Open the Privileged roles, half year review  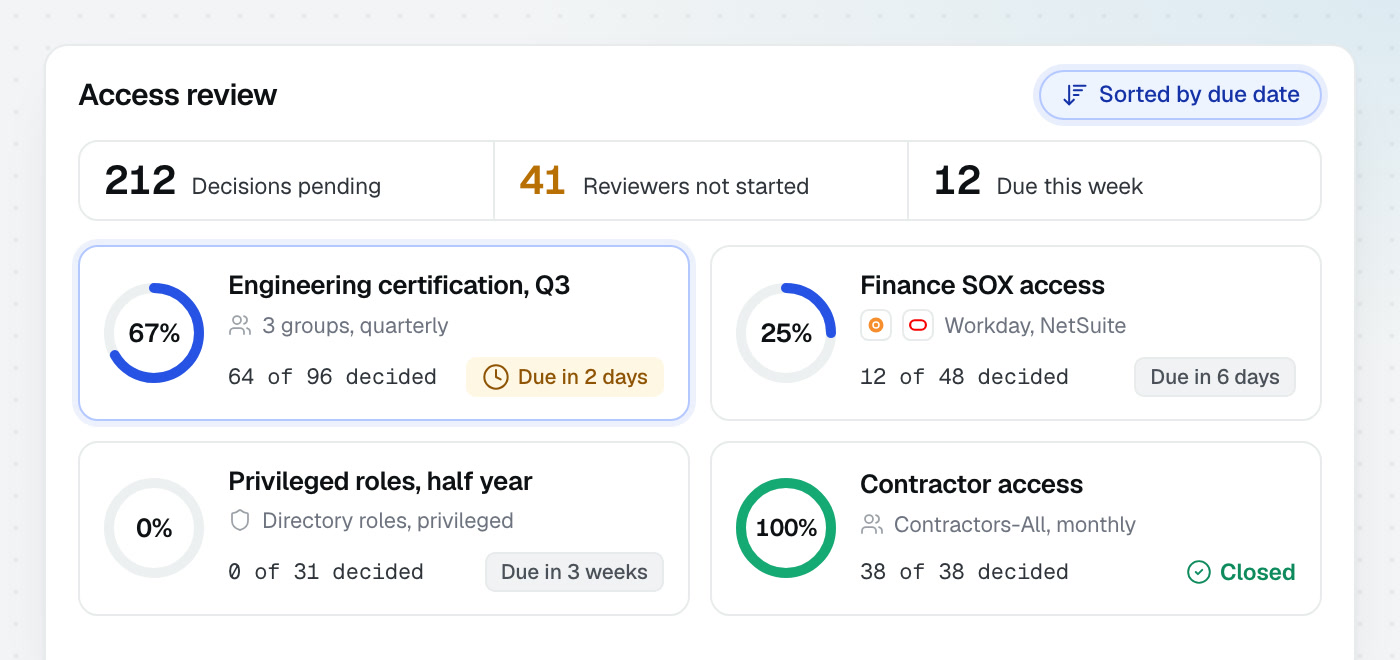(384, 528)
